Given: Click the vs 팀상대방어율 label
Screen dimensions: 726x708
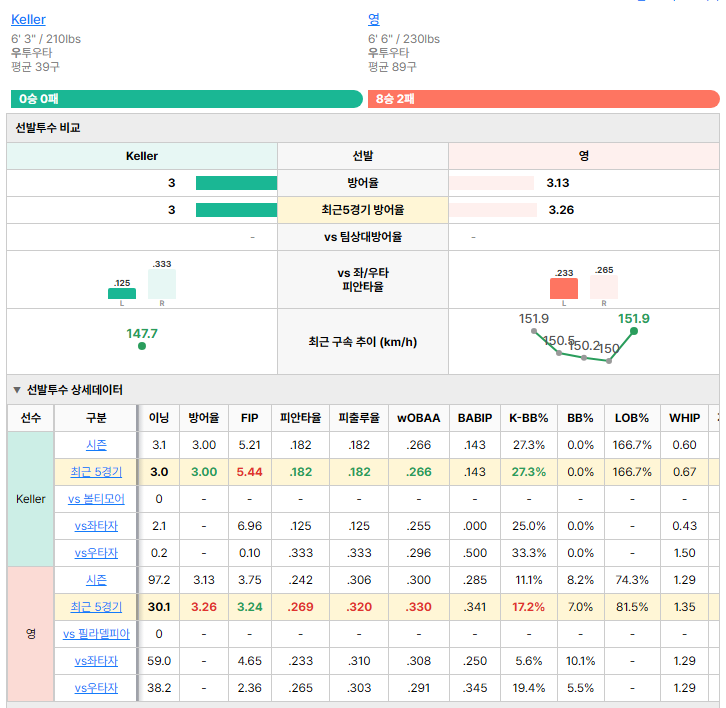Looking at the screenshot, I should [363, 237].
